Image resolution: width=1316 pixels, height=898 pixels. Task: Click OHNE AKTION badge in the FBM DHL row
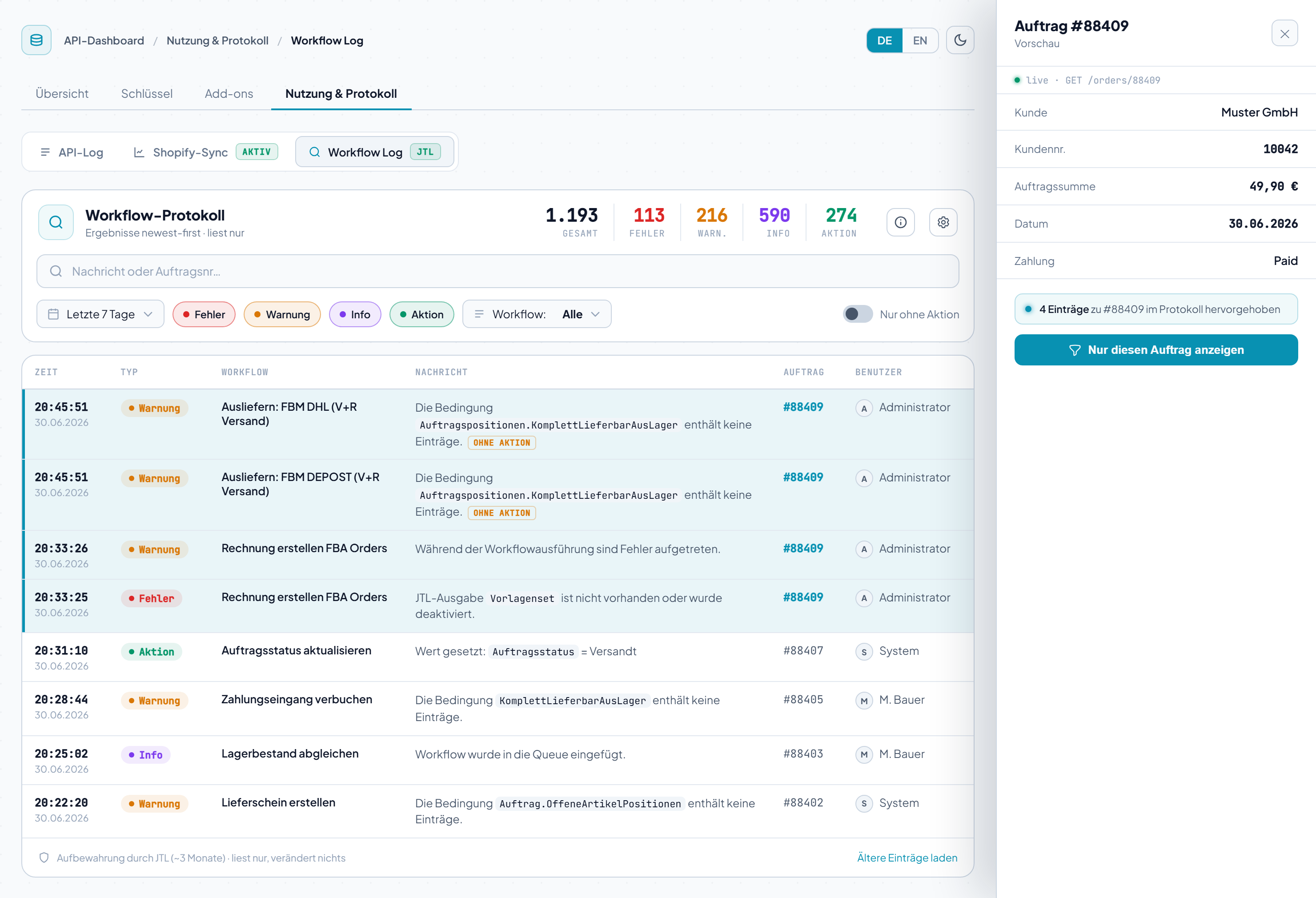click(x=502, y=443)
